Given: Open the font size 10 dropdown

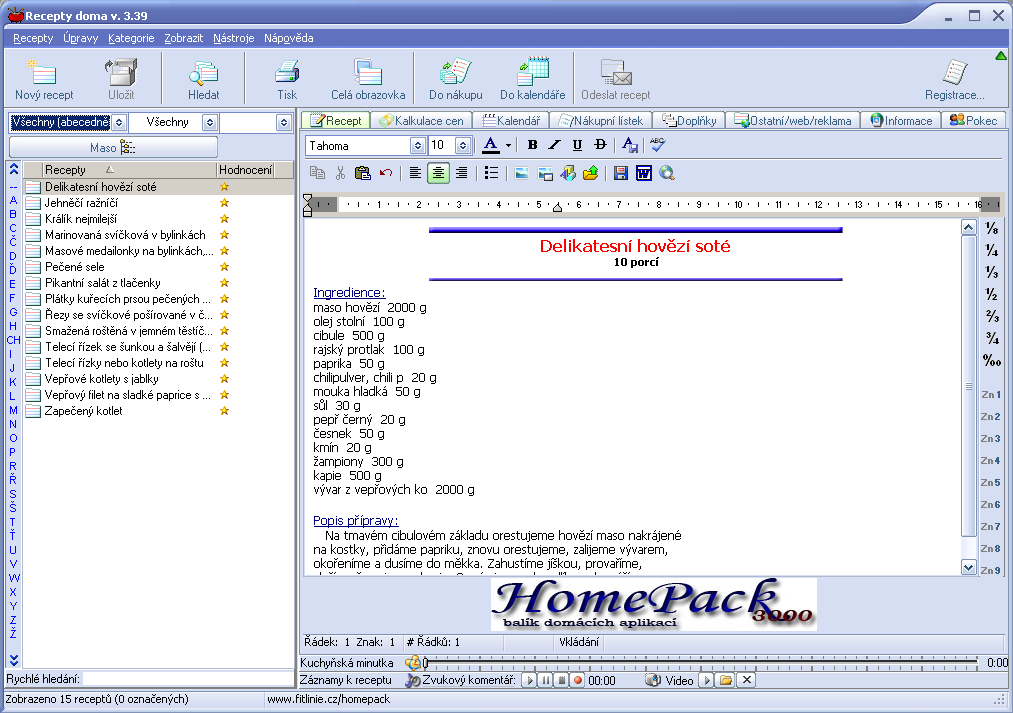Looking at the screenshot, I should pyautogui.click(x=462, y=145).
